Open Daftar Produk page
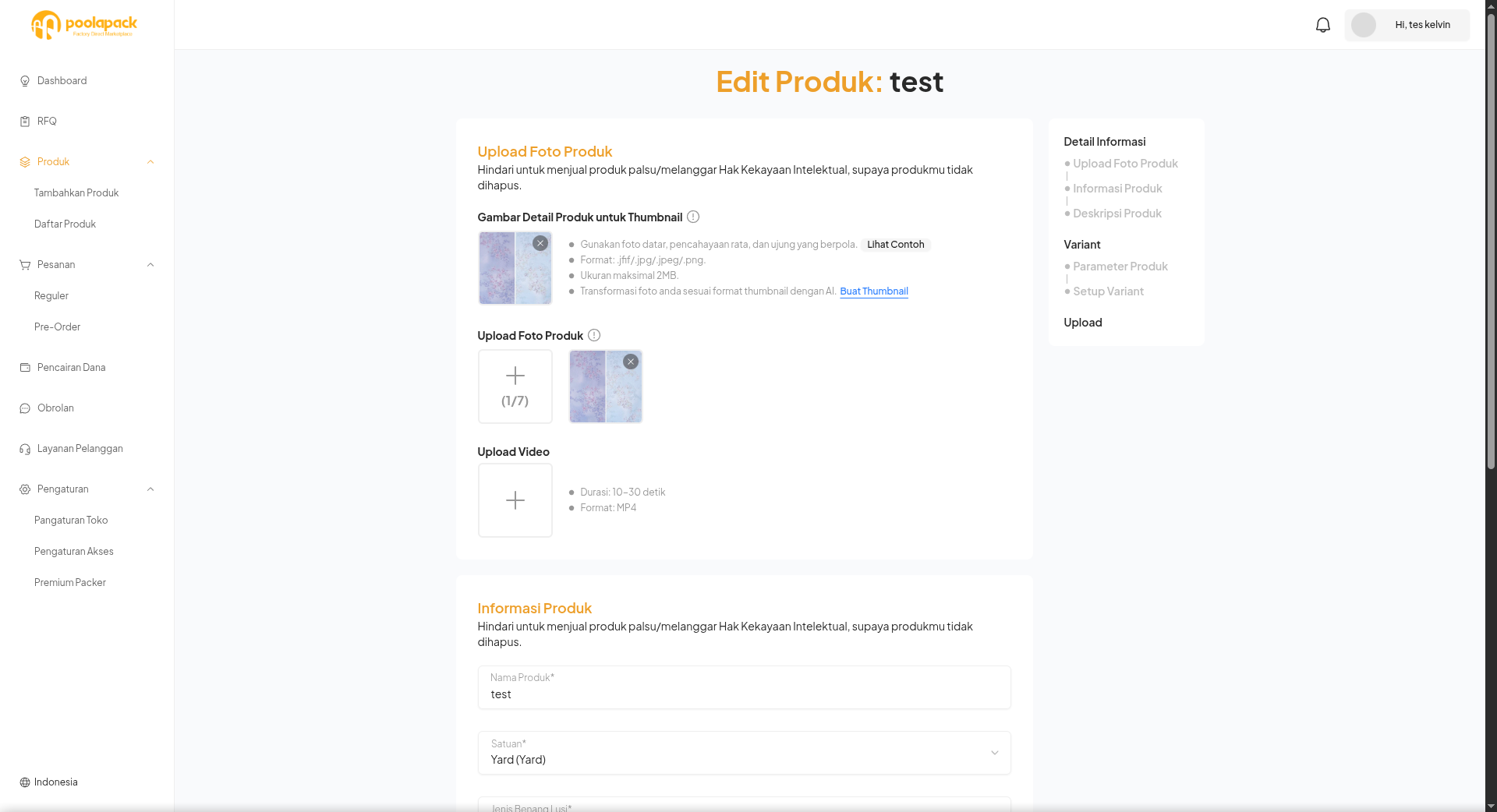The height and width of the screenshot is (812, 1497). click(x=65, y=224)
